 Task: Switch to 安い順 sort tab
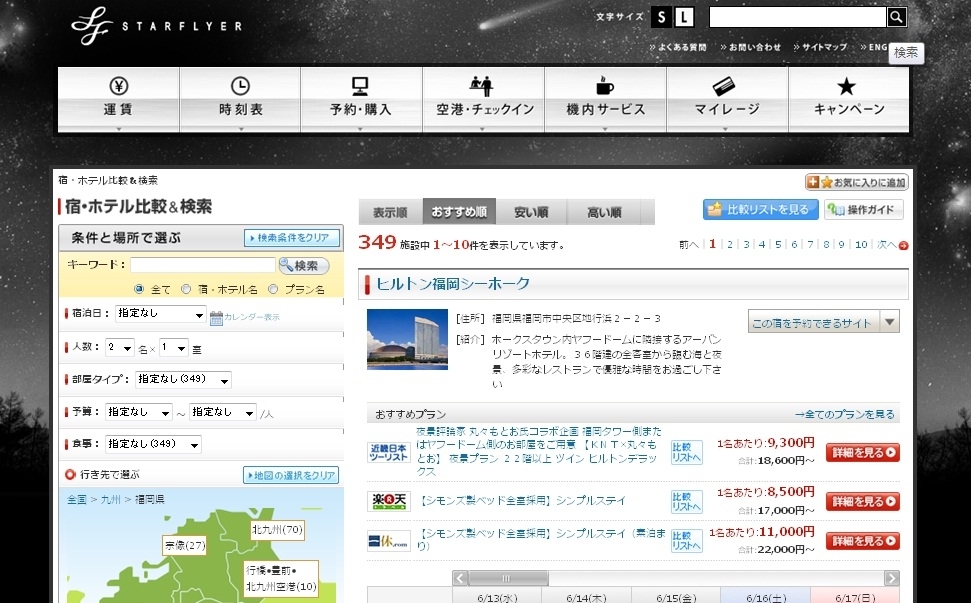(531, 212)
